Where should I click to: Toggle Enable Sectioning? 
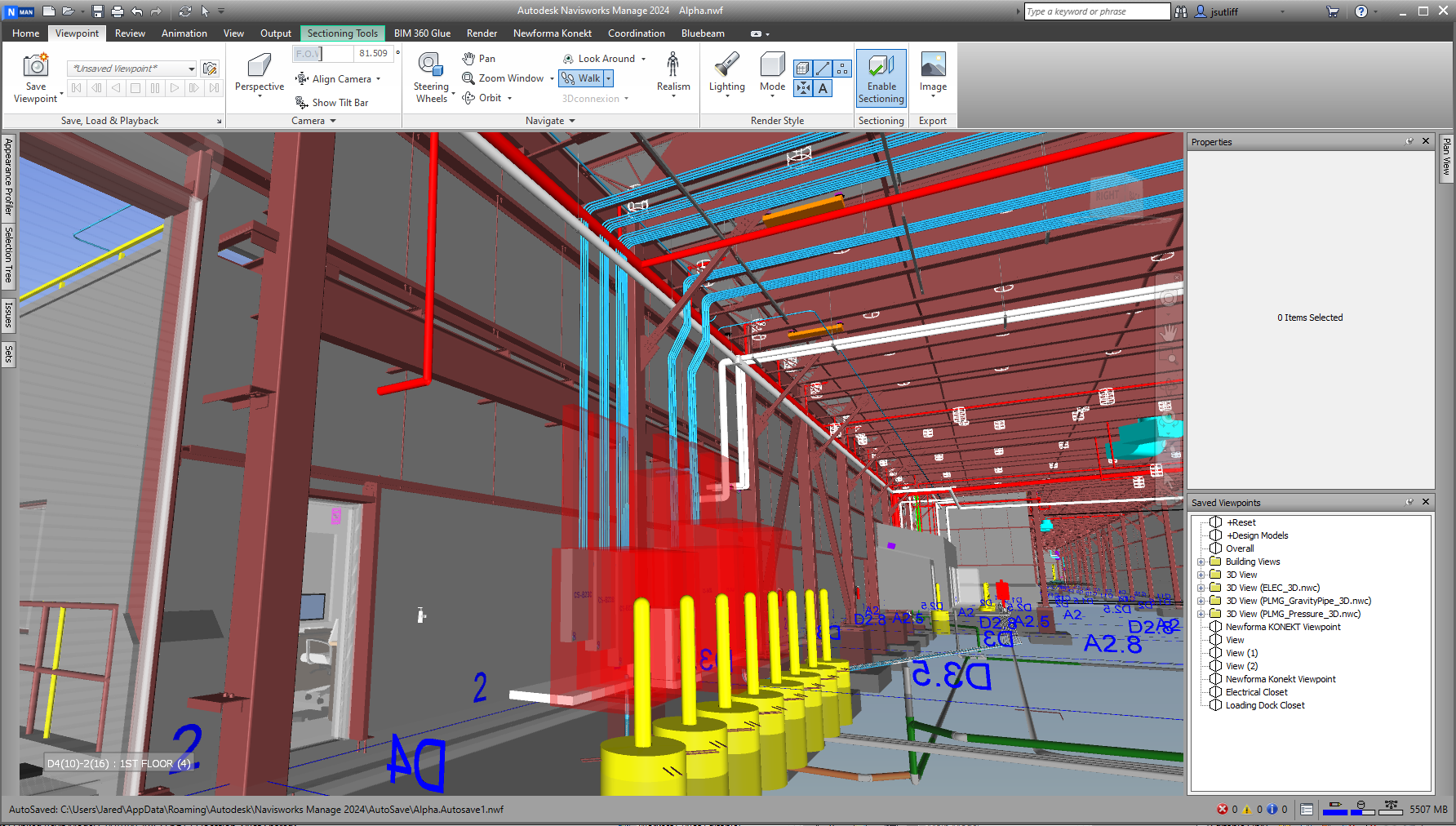coord(881,78)
